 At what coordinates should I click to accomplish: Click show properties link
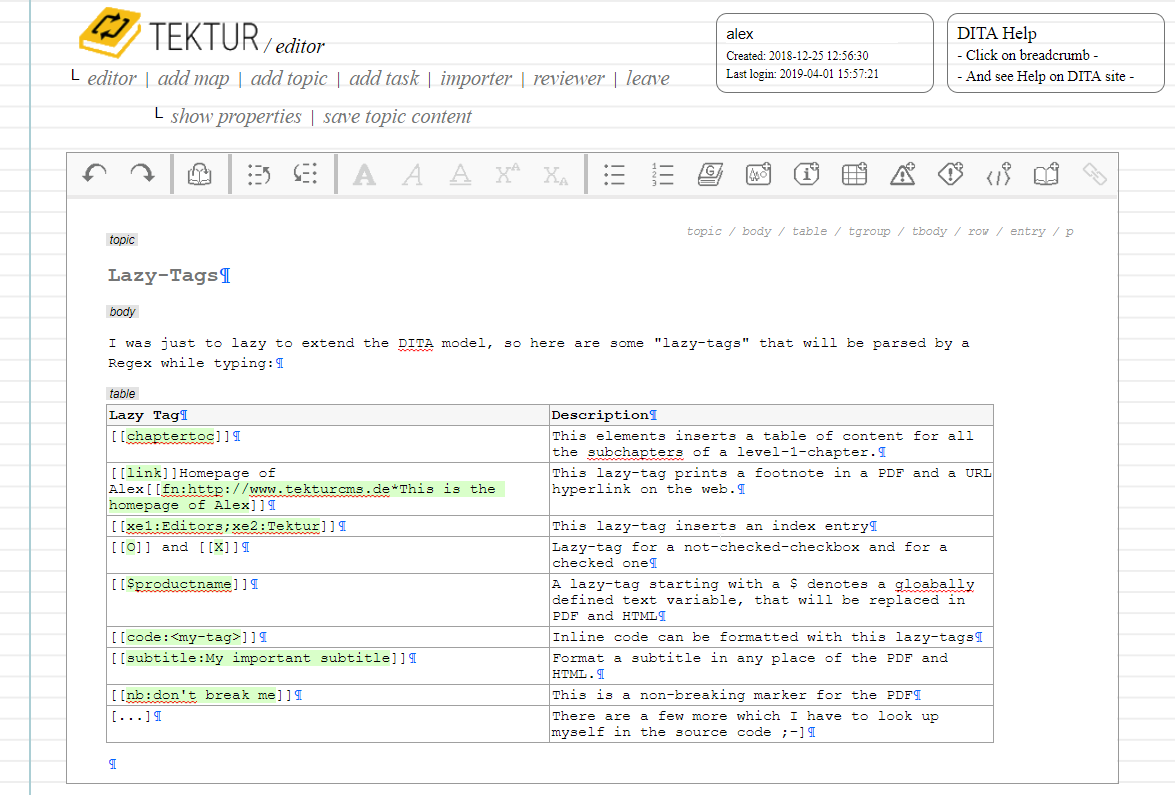(236, 117)
